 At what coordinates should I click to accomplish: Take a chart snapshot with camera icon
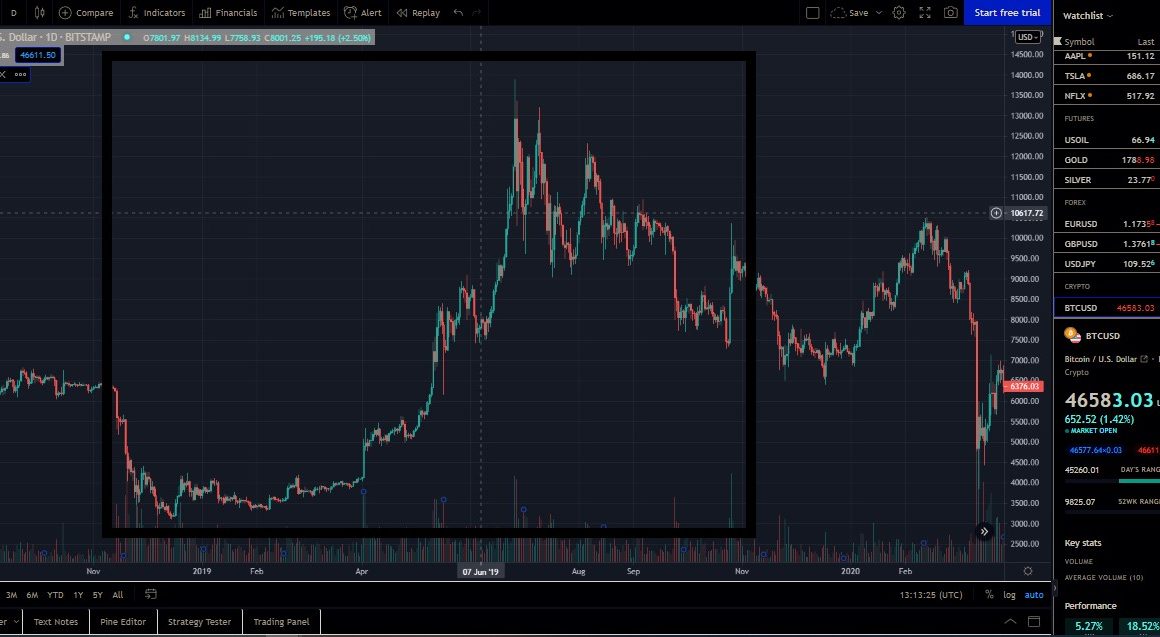pos(951,13)
